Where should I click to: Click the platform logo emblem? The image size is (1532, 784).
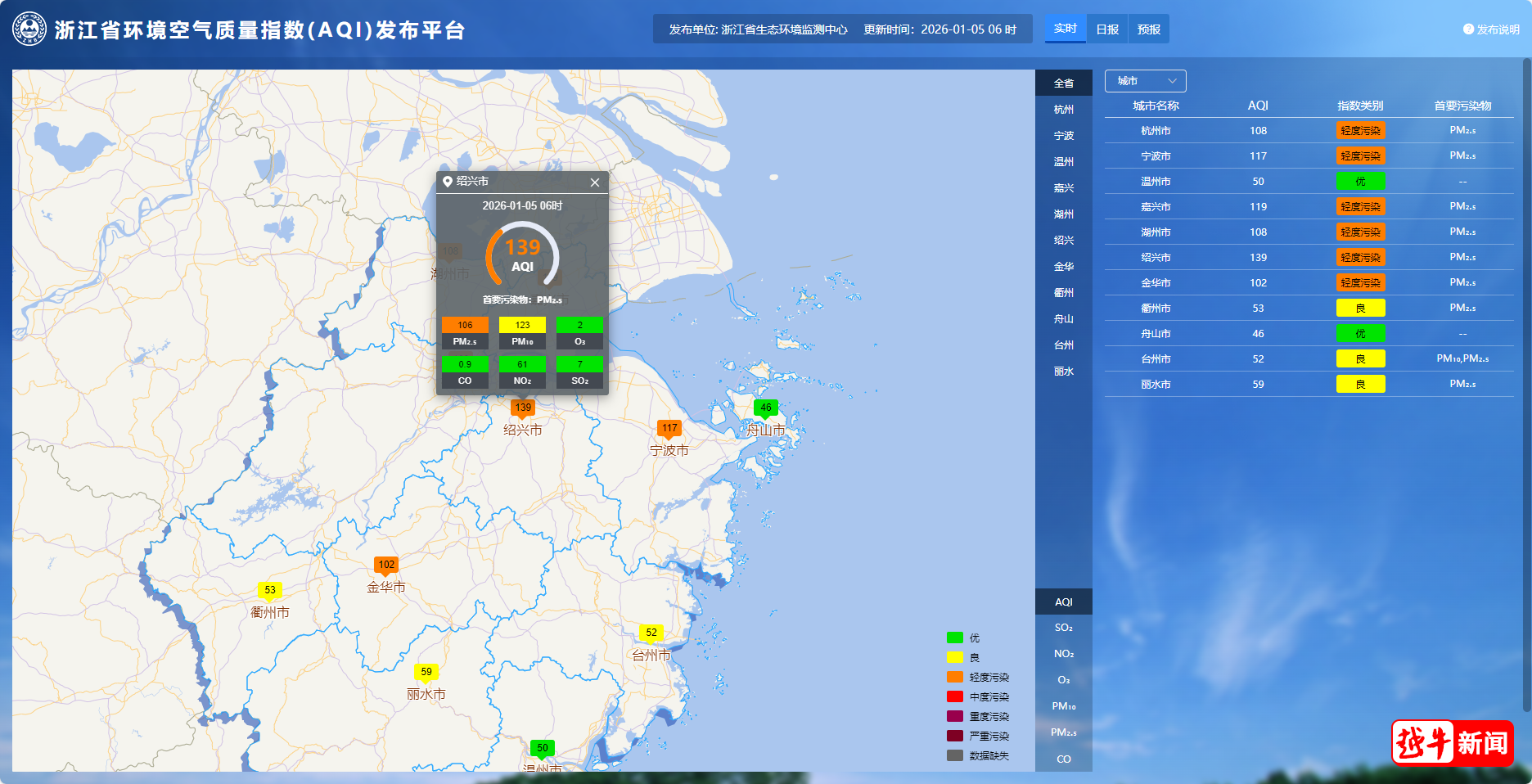pos(29,29)
